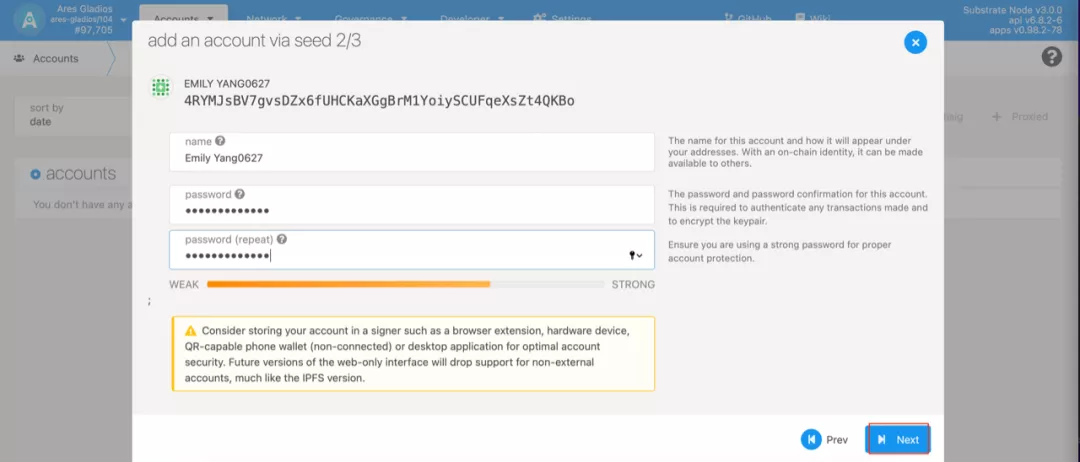Open the key icon dropdown in password field
Image resolution: width=1080 pixels, height=462 pixels.
pos(636,255)
